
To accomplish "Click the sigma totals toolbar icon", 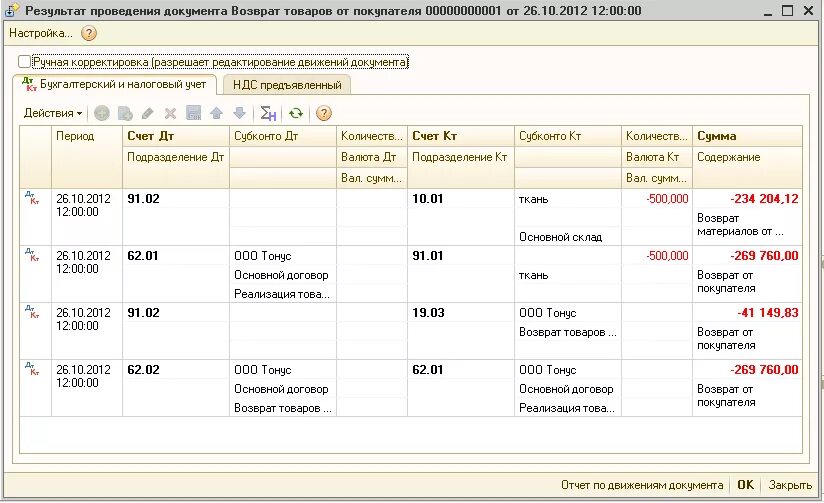I will coord(268,113).
